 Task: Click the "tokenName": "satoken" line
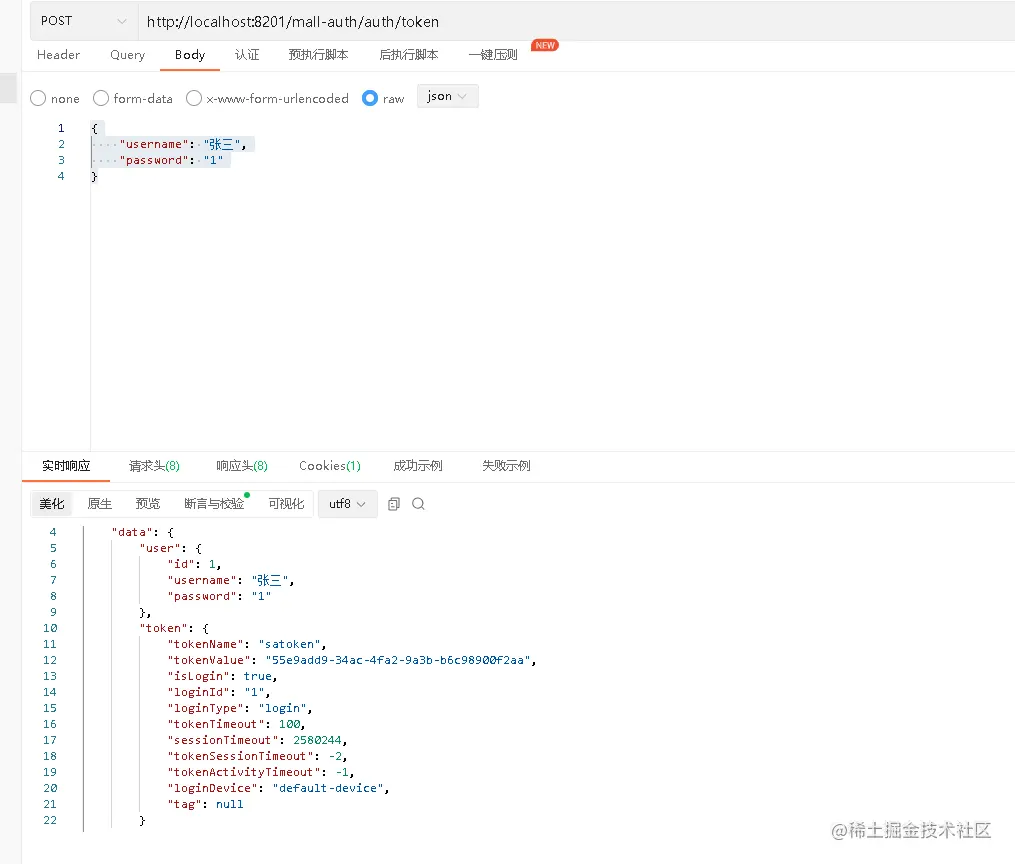pos(247,645)
